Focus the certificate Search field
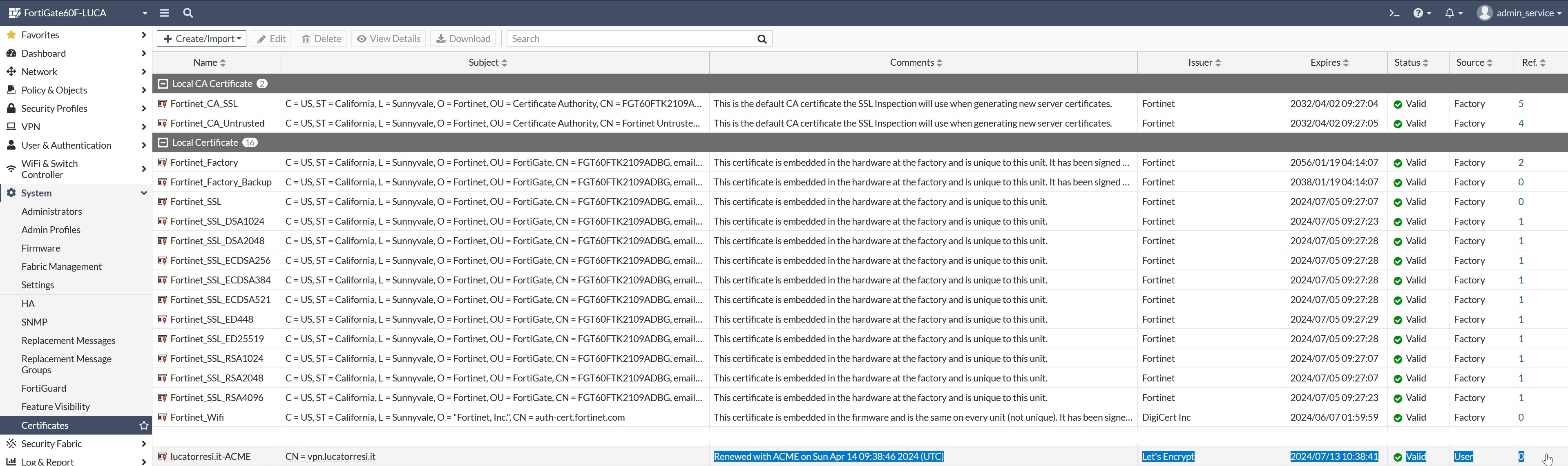 tap(630, 39)
